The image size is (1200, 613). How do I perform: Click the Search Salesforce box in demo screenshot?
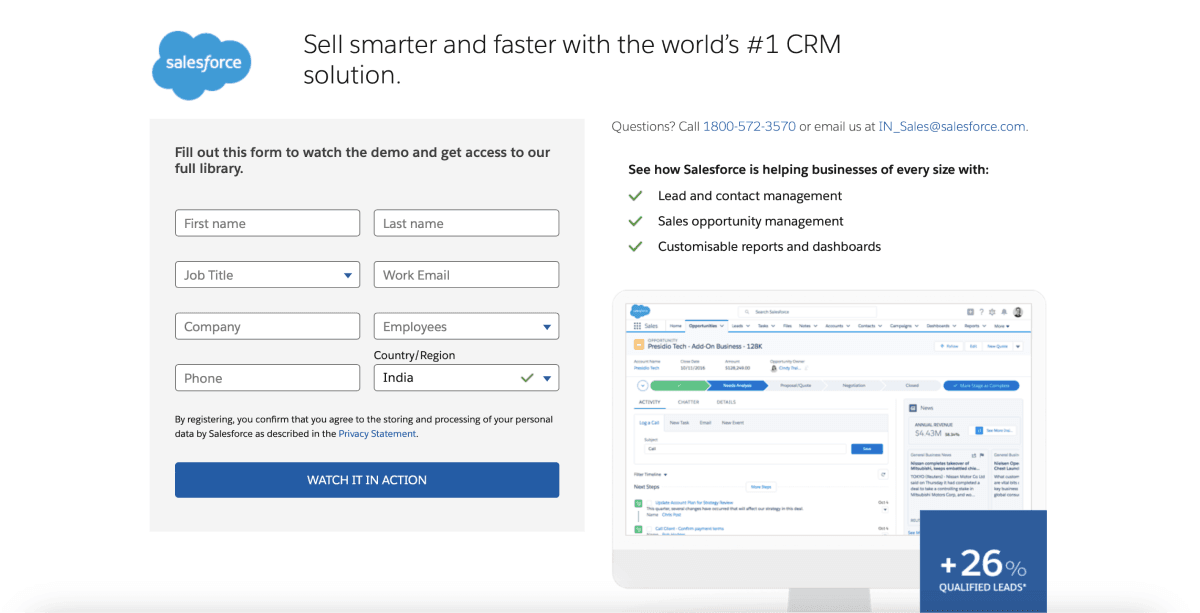pos(808,312)
